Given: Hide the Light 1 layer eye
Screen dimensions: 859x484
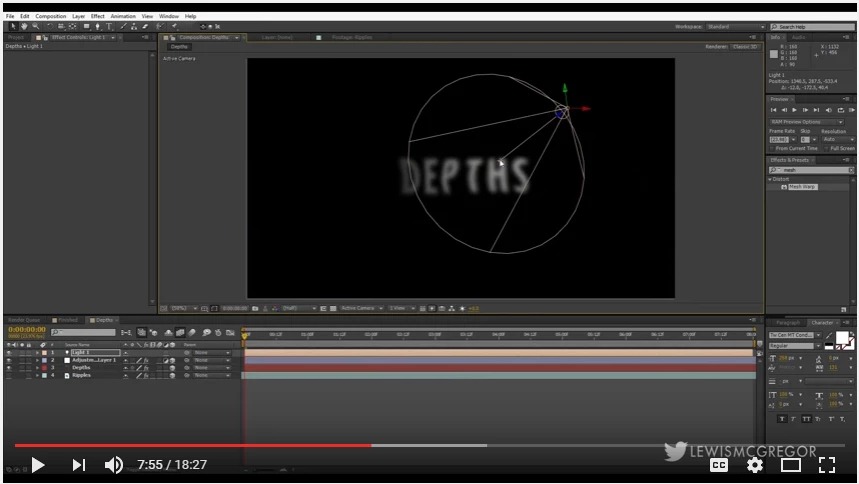Looking at the screenshot, I should (x=9, y=352).
